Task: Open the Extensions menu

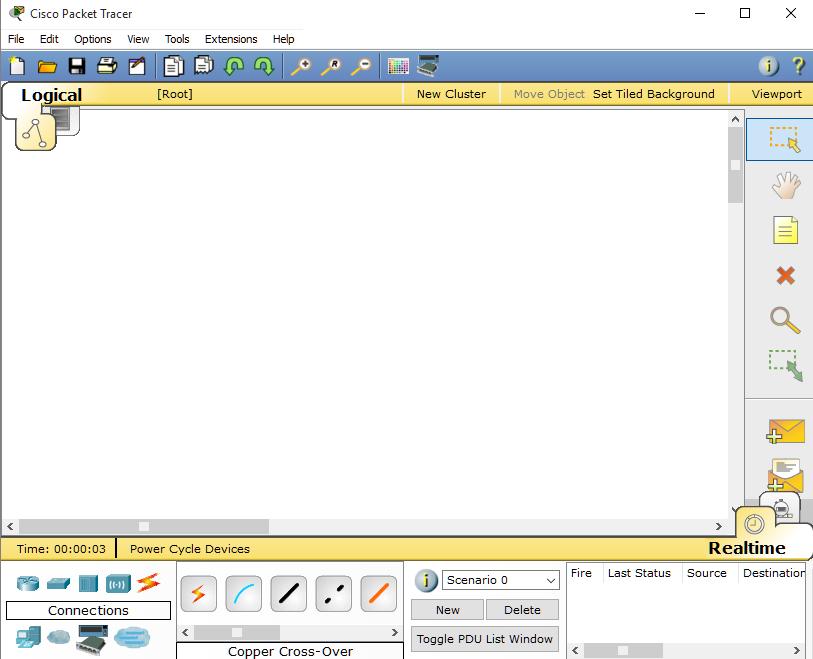Action: click(x=231, y=39)
